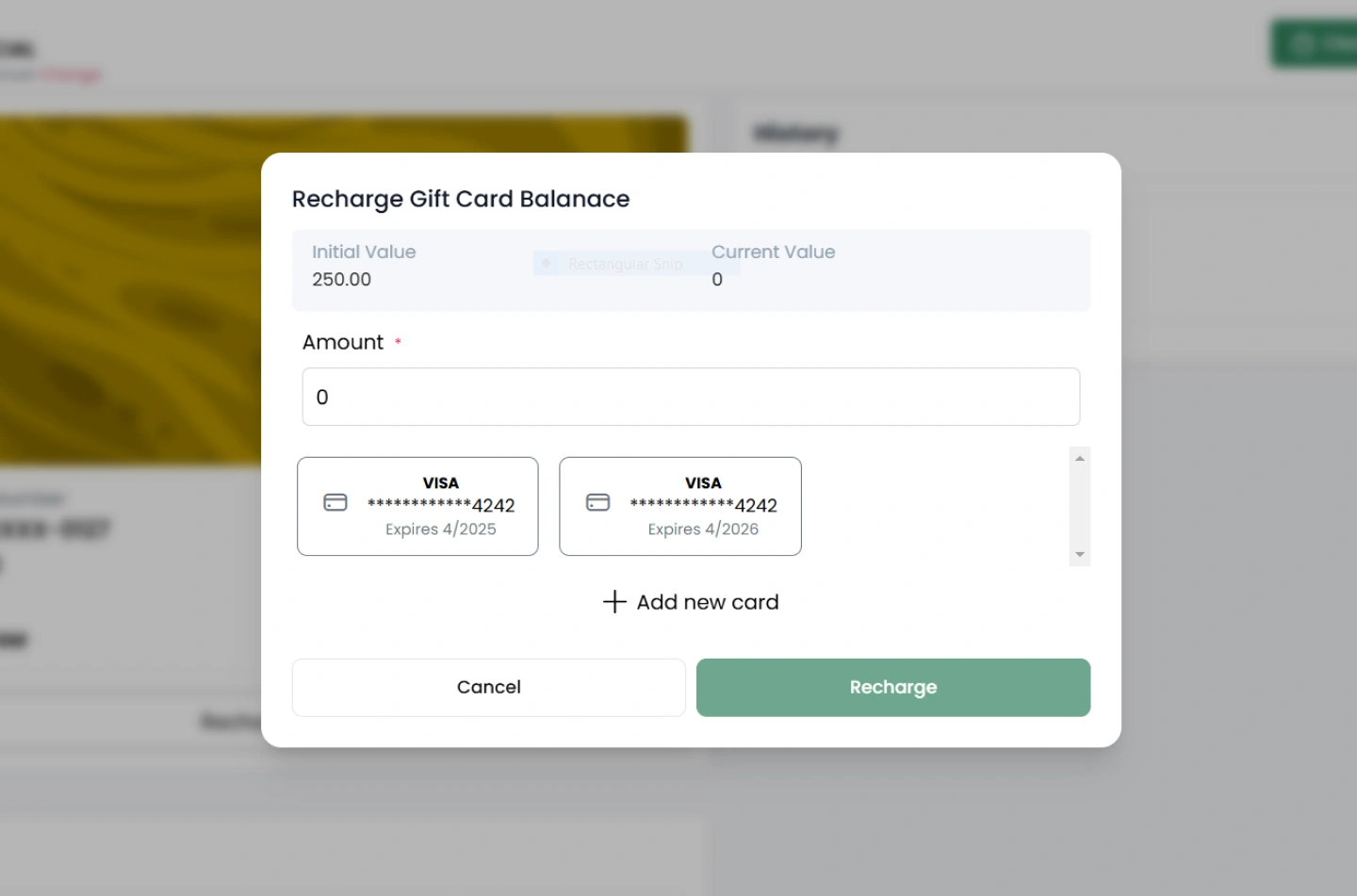Image resolution: width=1357 pixels, height=896 pixels.
Task: Click the credit card icon on first card
Action: point(335,502)
